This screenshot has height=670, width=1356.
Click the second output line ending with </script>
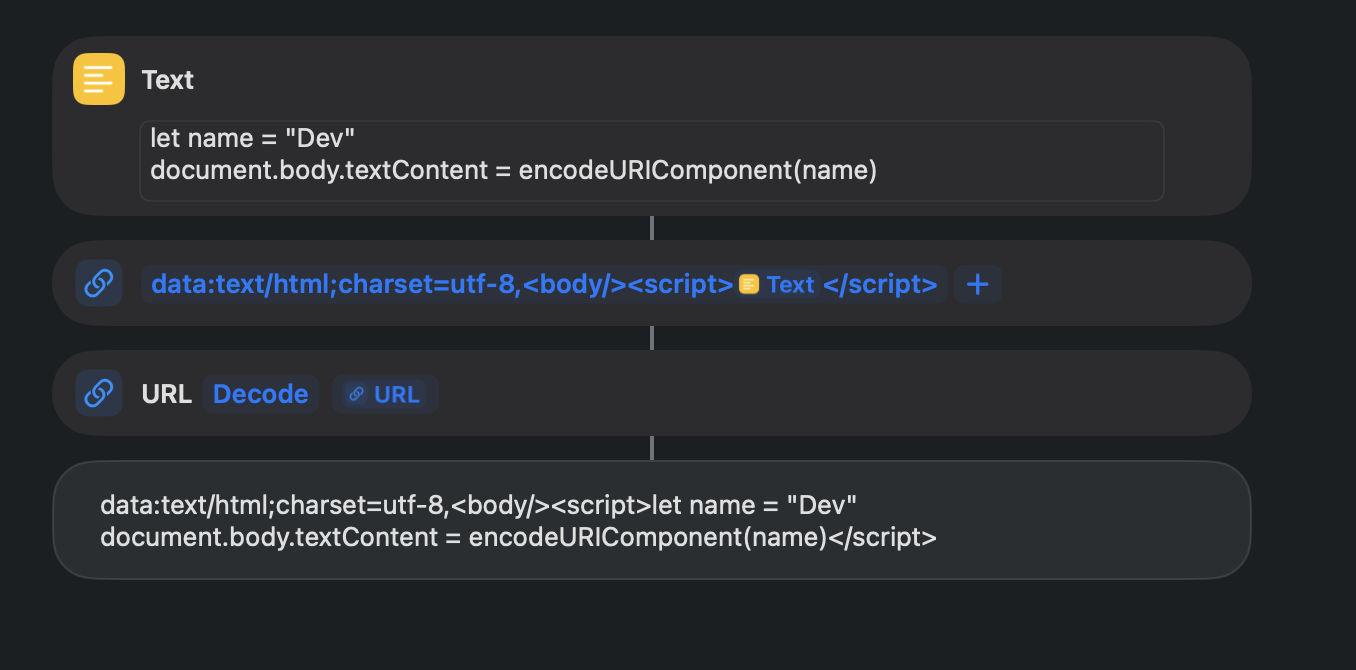point(518,537)
